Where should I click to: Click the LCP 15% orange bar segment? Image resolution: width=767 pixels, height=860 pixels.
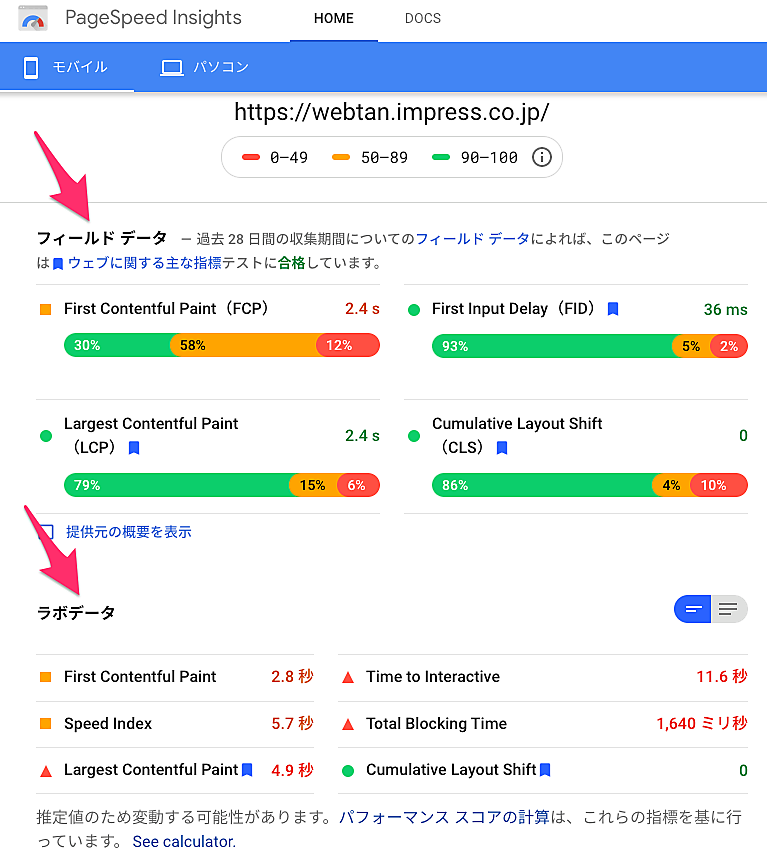[313, 485]
